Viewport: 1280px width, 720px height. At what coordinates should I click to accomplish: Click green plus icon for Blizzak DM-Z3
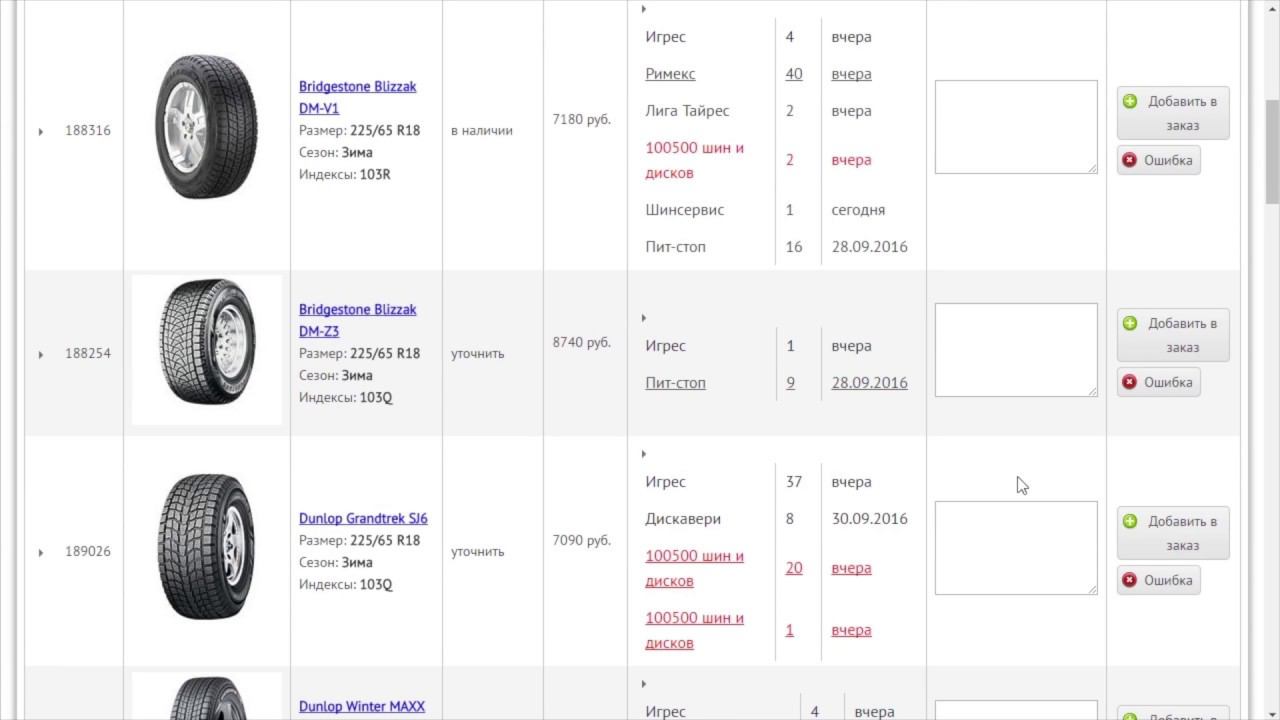[1130, 323]
